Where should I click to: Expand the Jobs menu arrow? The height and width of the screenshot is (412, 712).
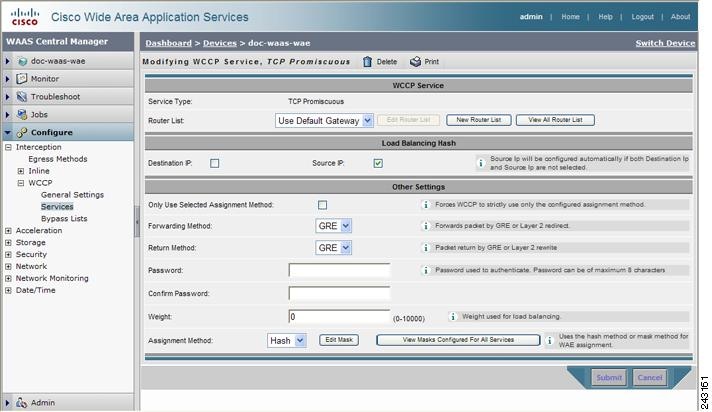coord(8,114)
